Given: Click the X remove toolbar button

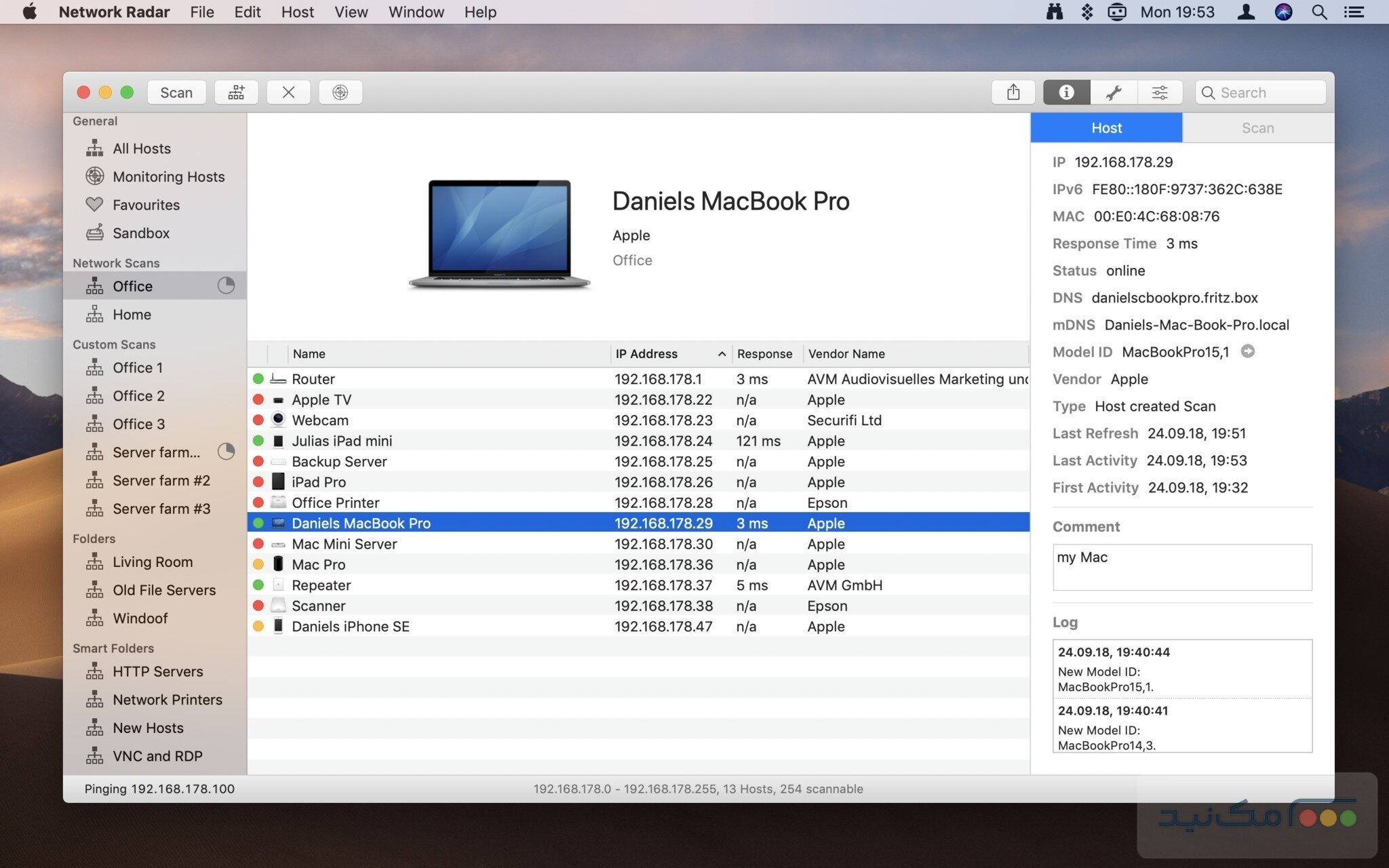Looking at the screenshot, I should click(x=288, y=92).
